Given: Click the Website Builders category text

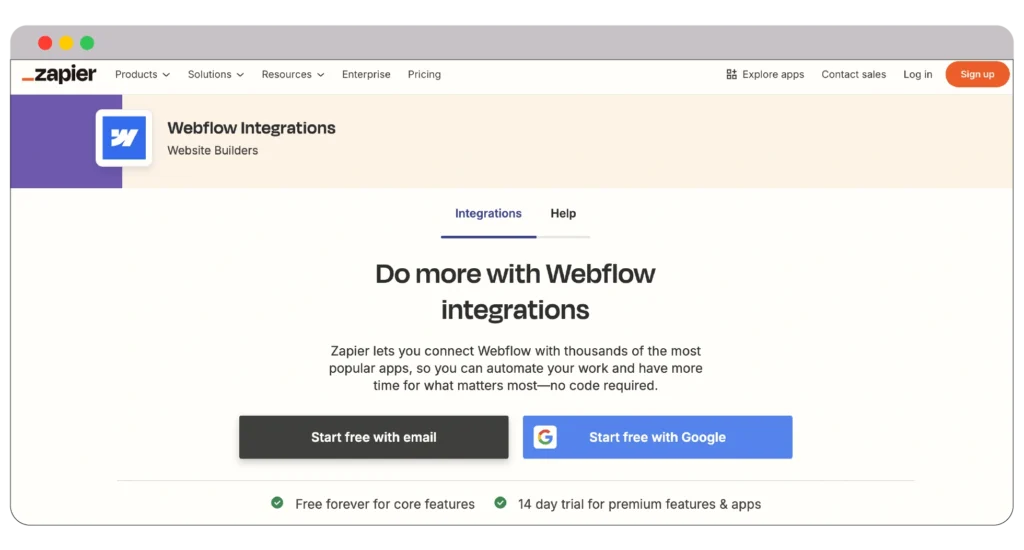Looking at the screenshot, I should [x=212, y=150].
